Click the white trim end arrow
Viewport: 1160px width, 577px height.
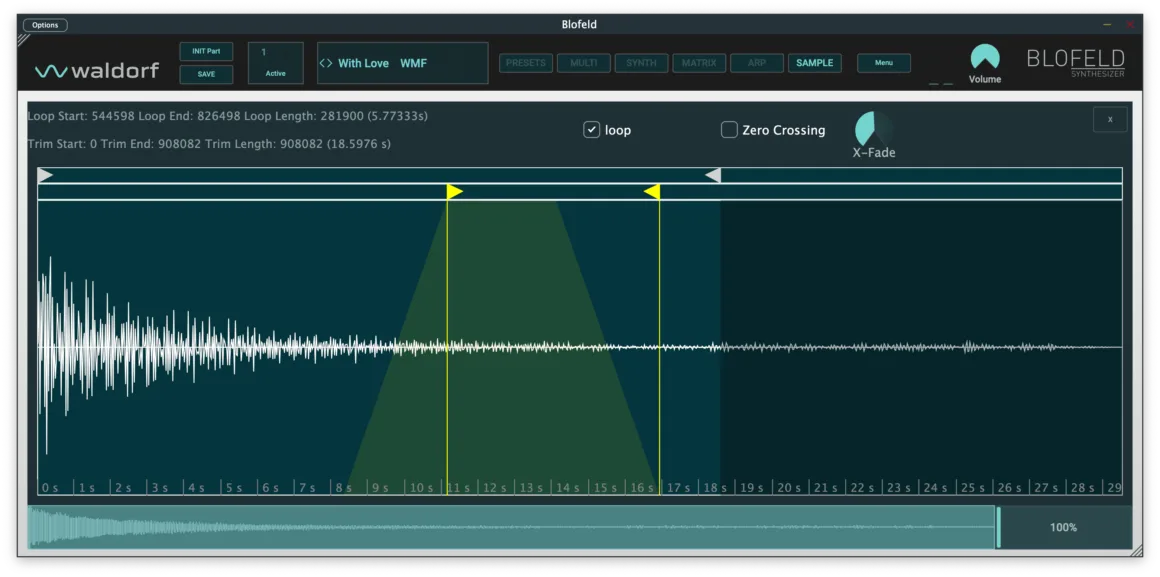(x=713, y=175)
